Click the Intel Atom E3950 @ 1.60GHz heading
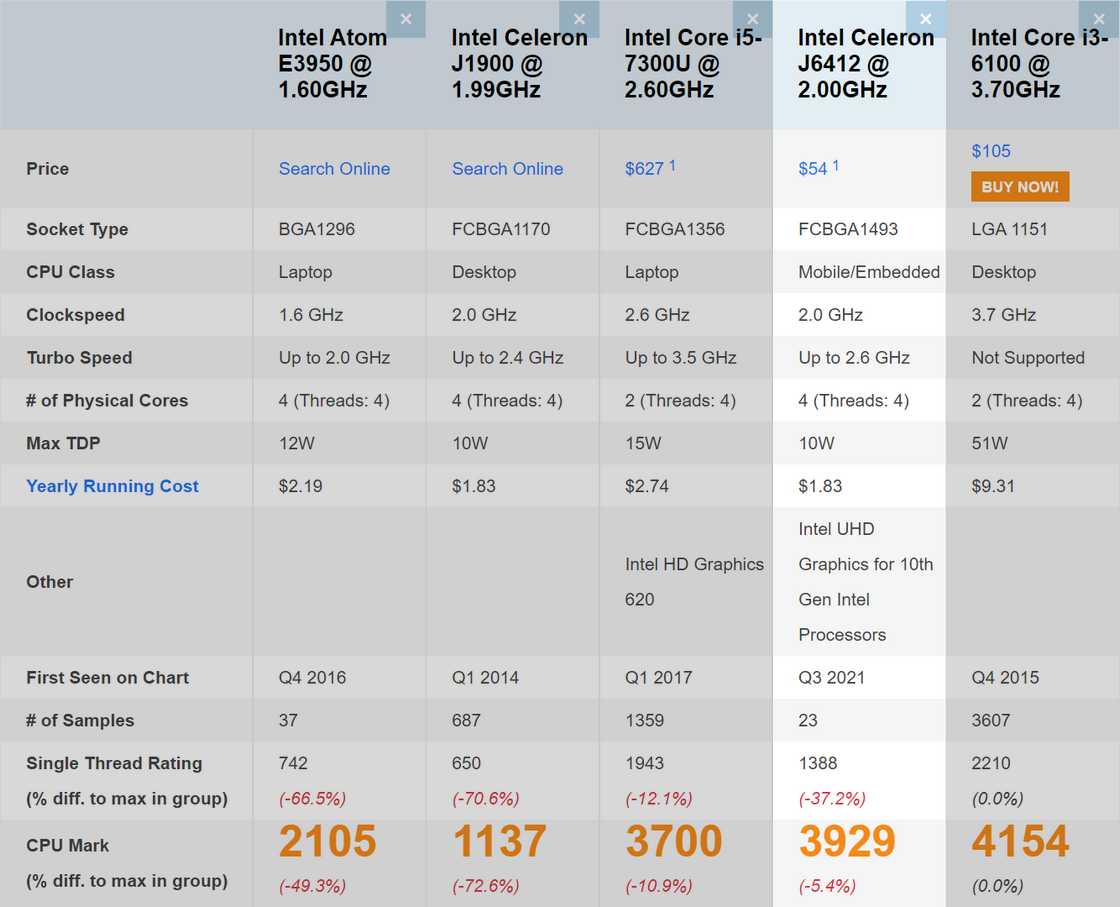The width and height of the screenshot is (1120, 907). click(x=333, y=64)
